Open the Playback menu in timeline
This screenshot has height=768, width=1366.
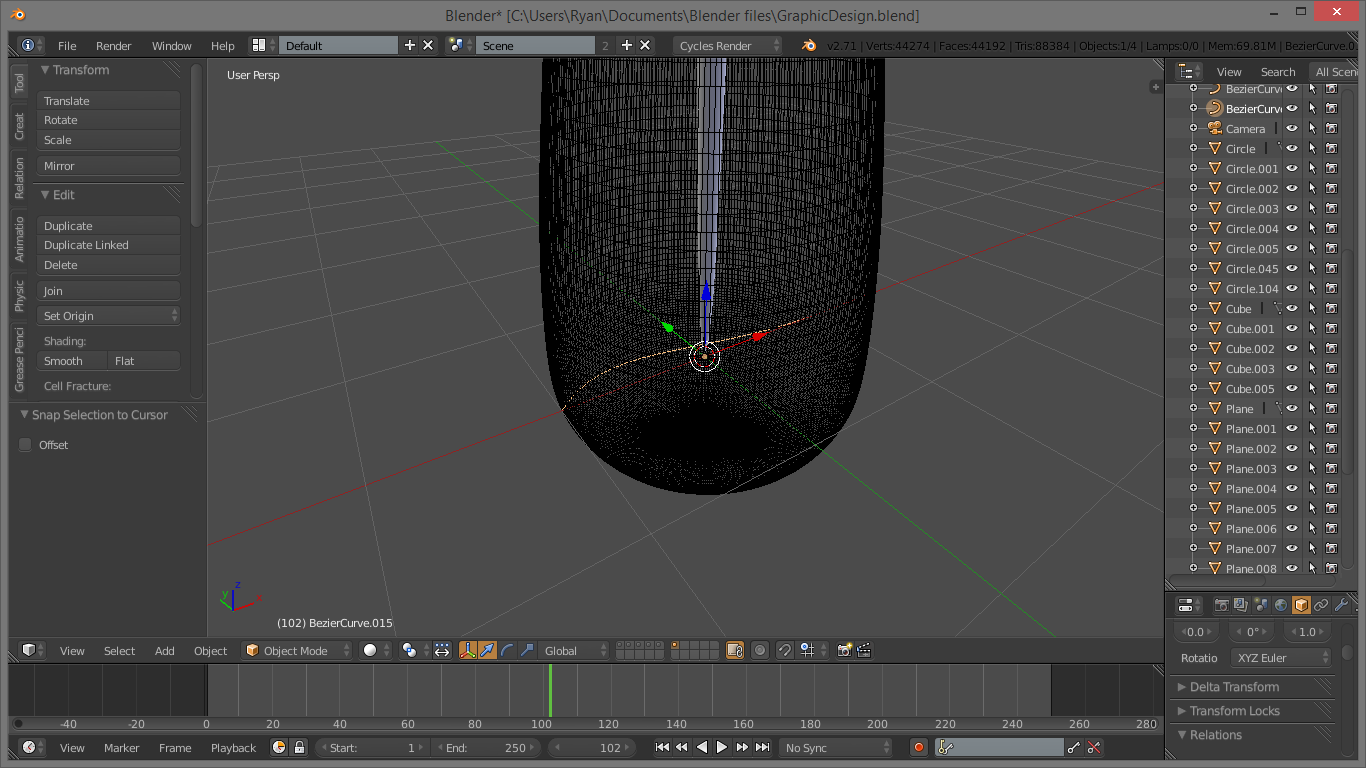point(233,748)
